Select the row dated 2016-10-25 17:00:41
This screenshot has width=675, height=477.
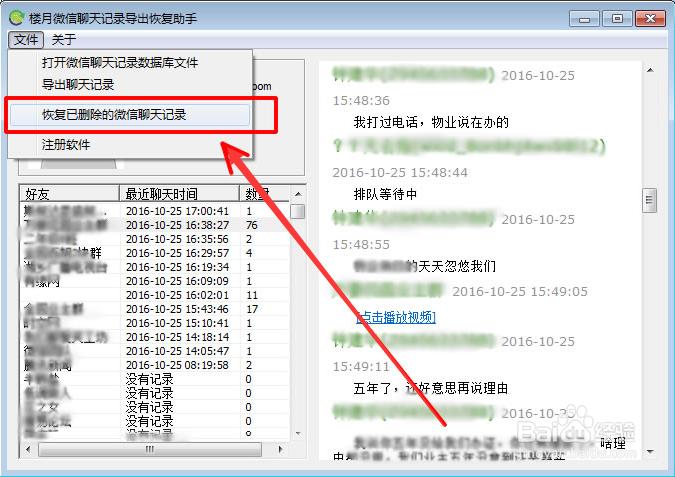(x=155, y=211)
